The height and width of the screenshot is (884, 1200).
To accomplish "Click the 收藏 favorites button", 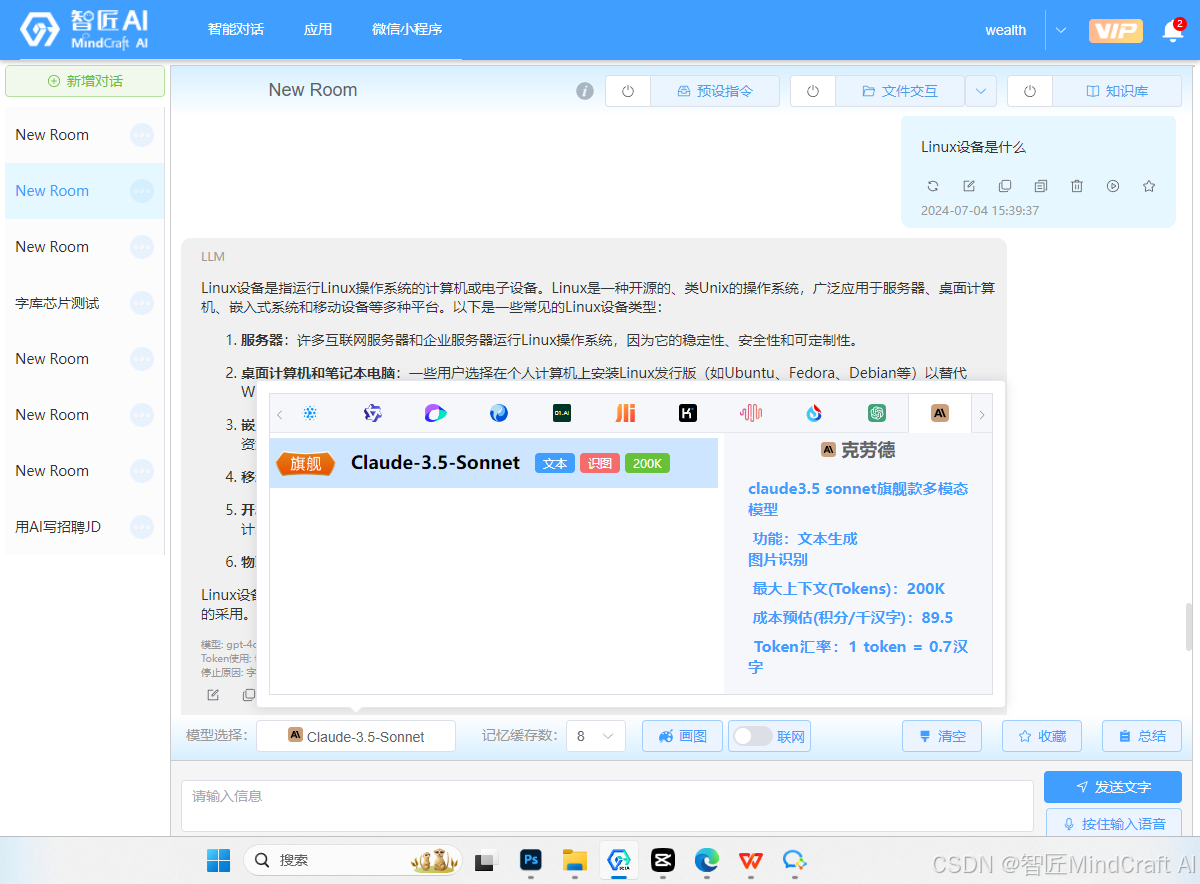I will click(x=1042, y=736).
